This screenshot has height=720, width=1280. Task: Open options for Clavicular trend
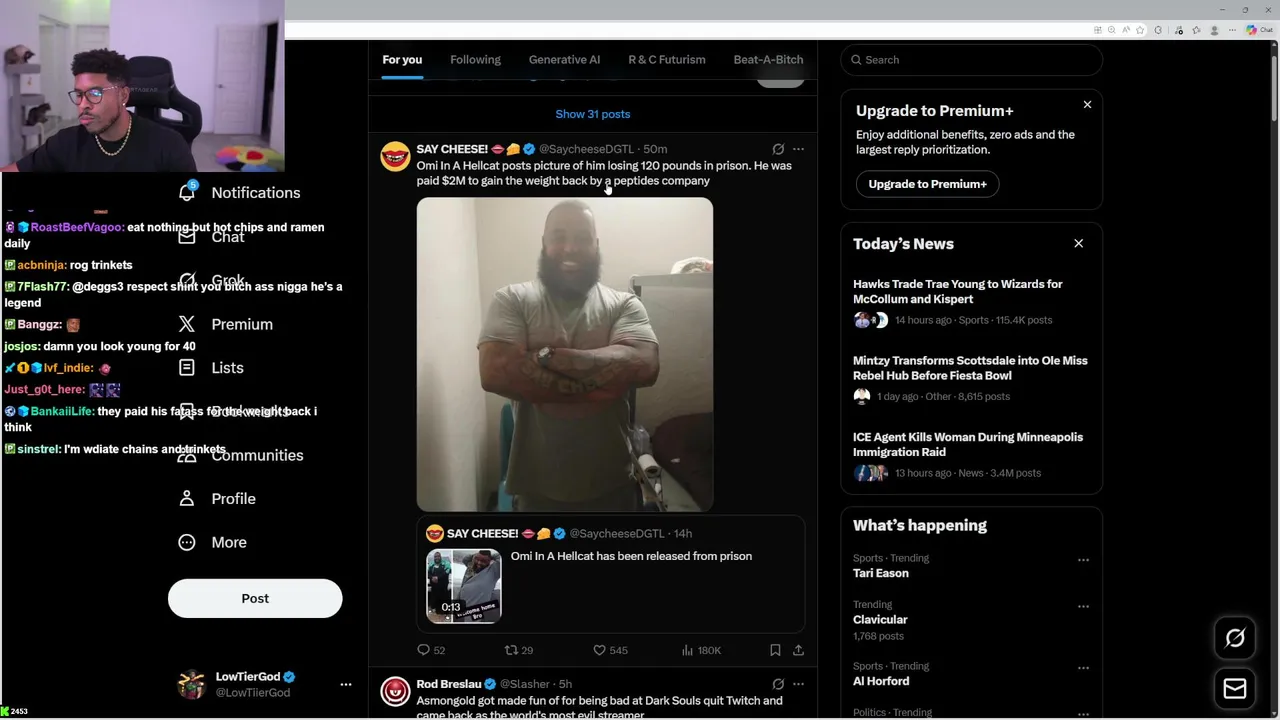click(1083, 606)
